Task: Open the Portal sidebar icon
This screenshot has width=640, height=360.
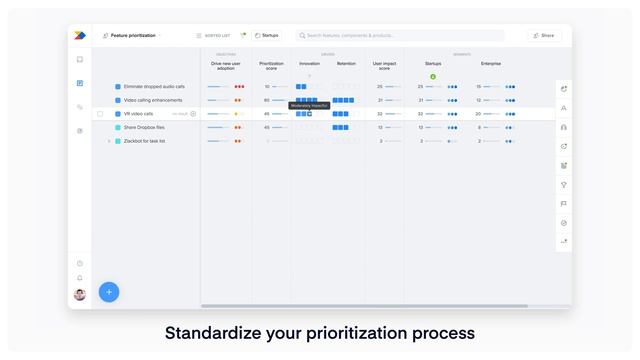Action: [80, 131]
